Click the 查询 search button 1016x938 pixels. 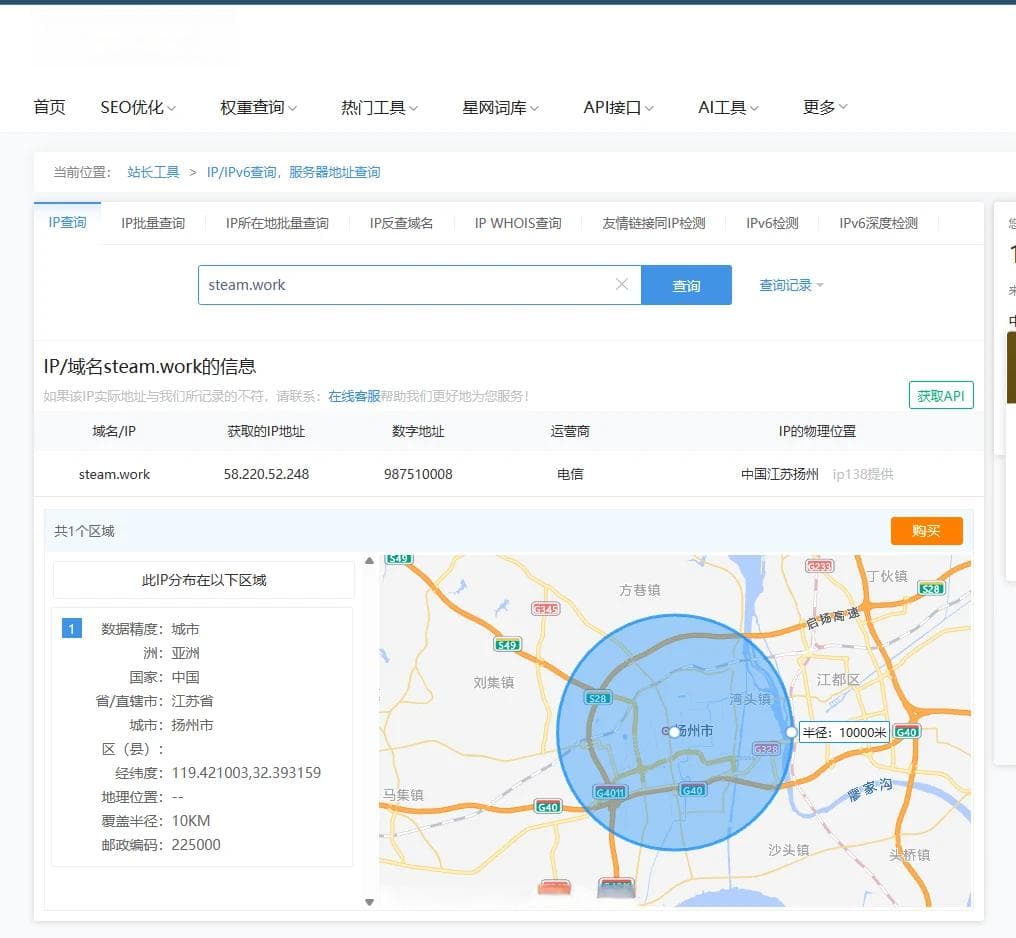(686, 285)
